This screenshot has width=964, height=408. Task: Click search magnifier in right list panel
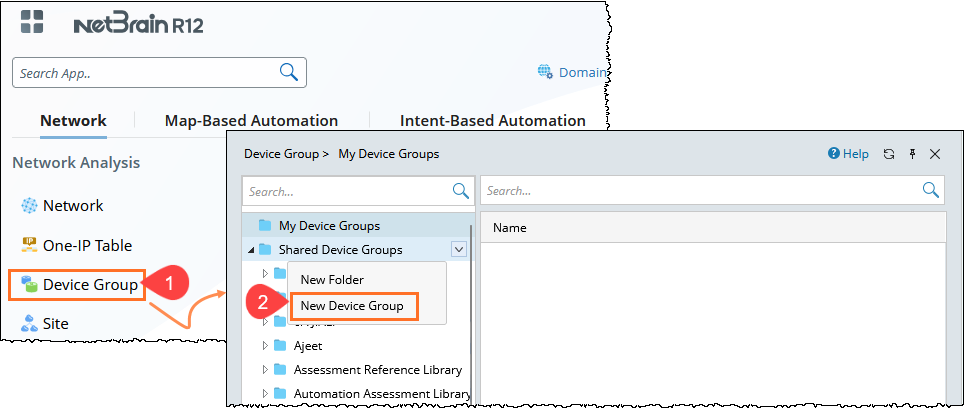tap(930, 190)
